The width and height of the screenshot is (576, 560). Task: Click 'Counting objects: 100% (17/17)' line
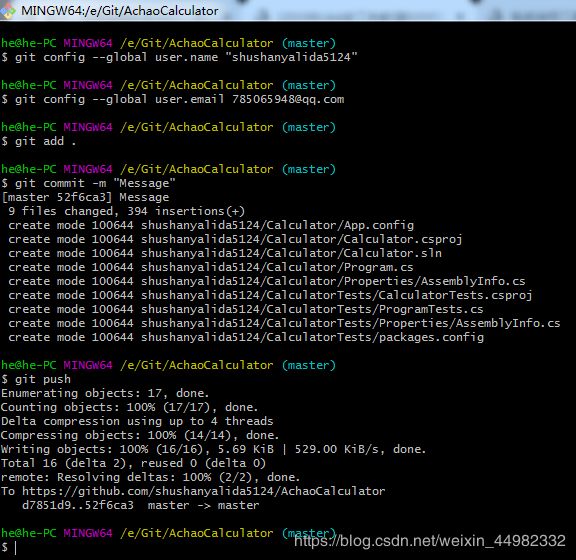click(130, 407)
